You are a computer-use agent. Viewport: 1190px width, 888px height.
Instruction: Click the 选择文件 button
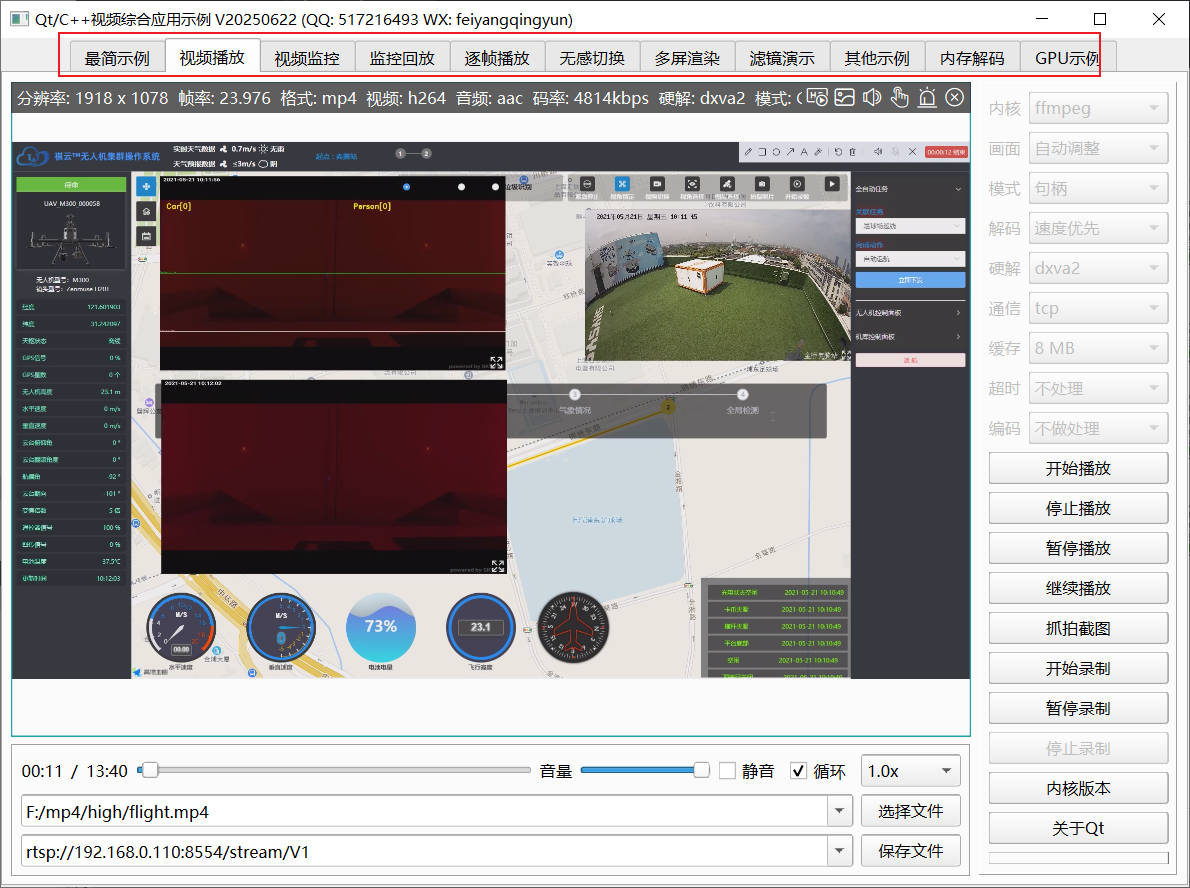click(910, 811)
